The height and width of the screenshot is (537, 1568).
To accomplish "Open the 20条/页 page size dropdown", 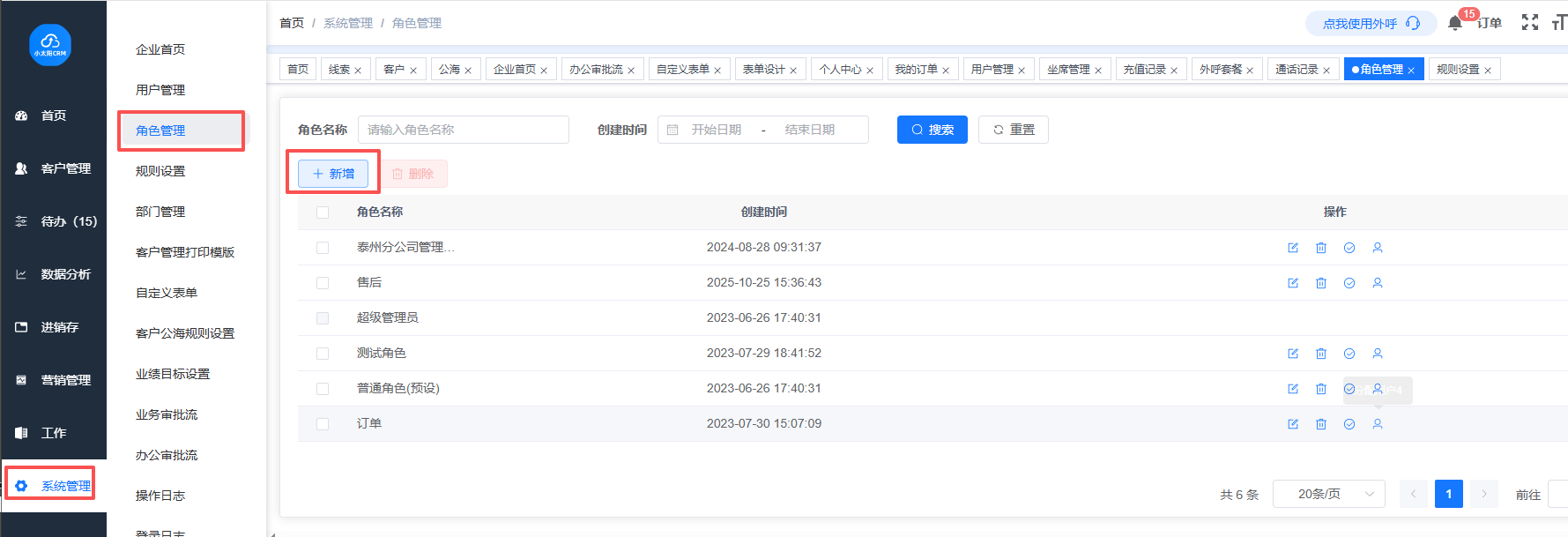I will pyautogui.click(x=1329, y=494).
